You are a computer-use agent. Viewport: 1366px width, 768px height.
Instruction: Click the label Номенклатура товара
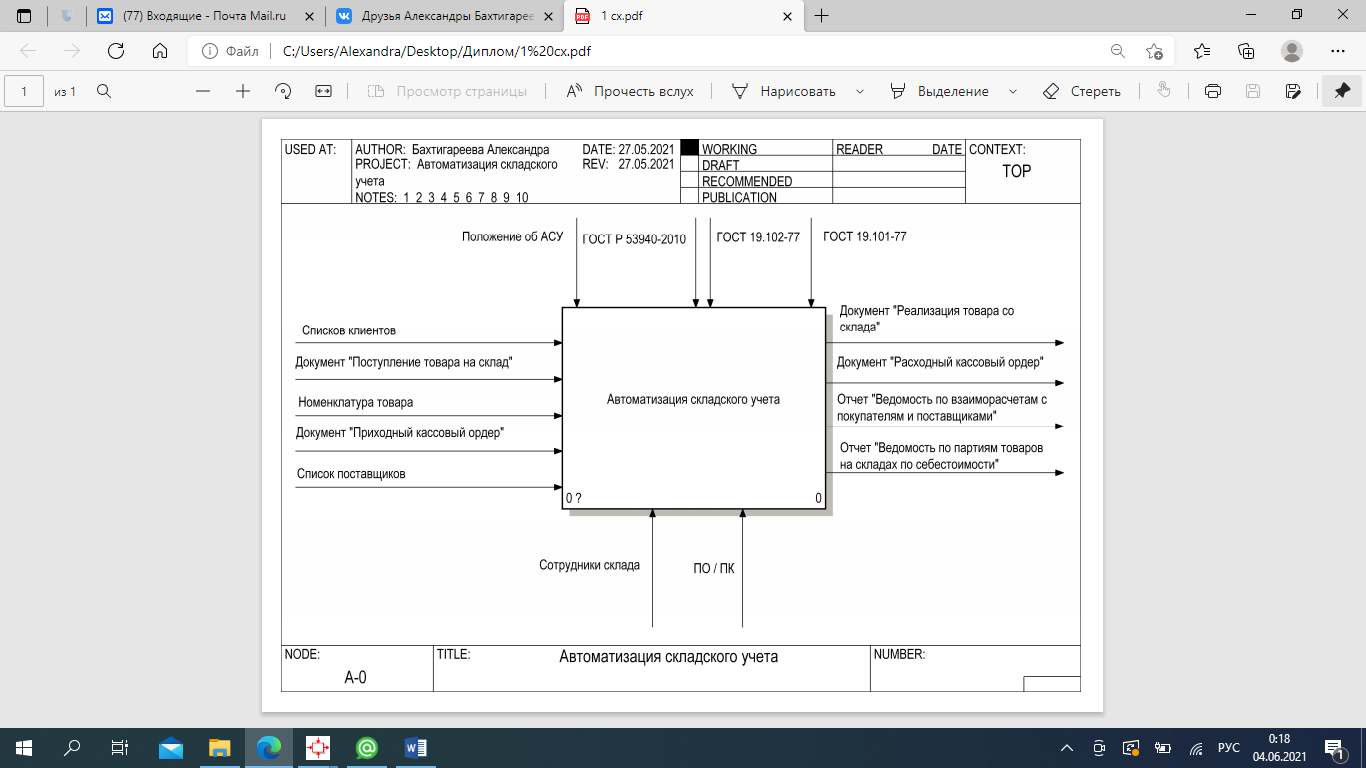(355, 402)
